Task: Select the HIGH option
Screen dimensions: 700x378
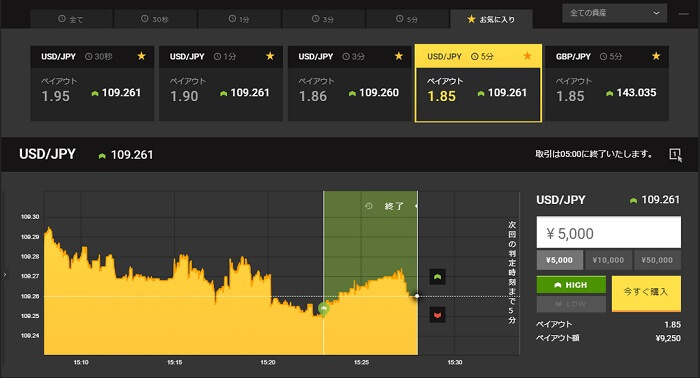Action: pos(571,285)
